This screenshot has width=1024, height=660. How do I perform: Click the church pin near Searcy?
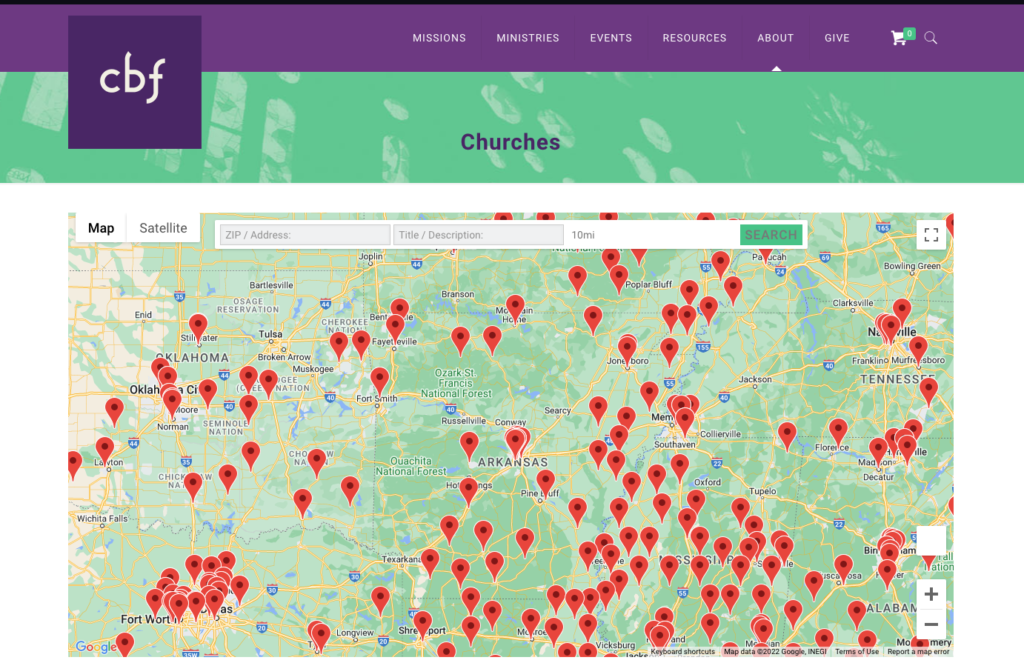point(598,411)
